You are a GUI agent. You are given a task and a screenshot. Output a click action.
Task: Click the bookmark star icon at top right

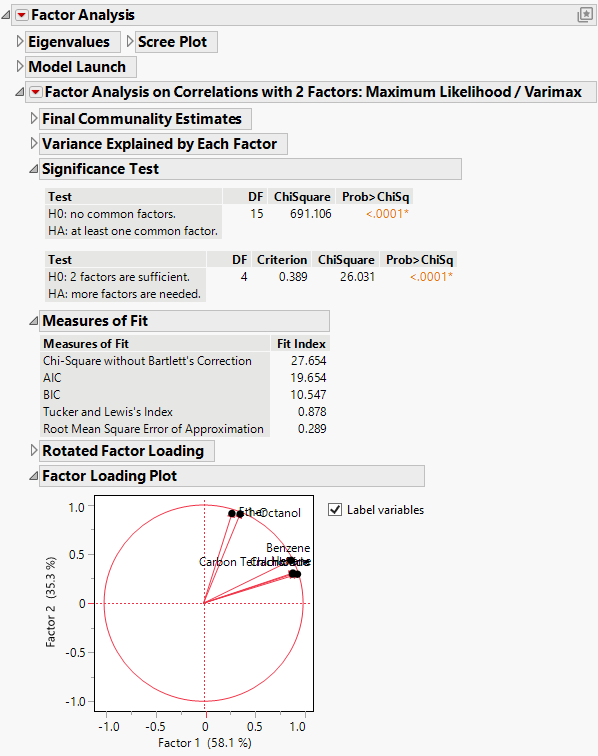pyautogui.click(x=585, y=14)
